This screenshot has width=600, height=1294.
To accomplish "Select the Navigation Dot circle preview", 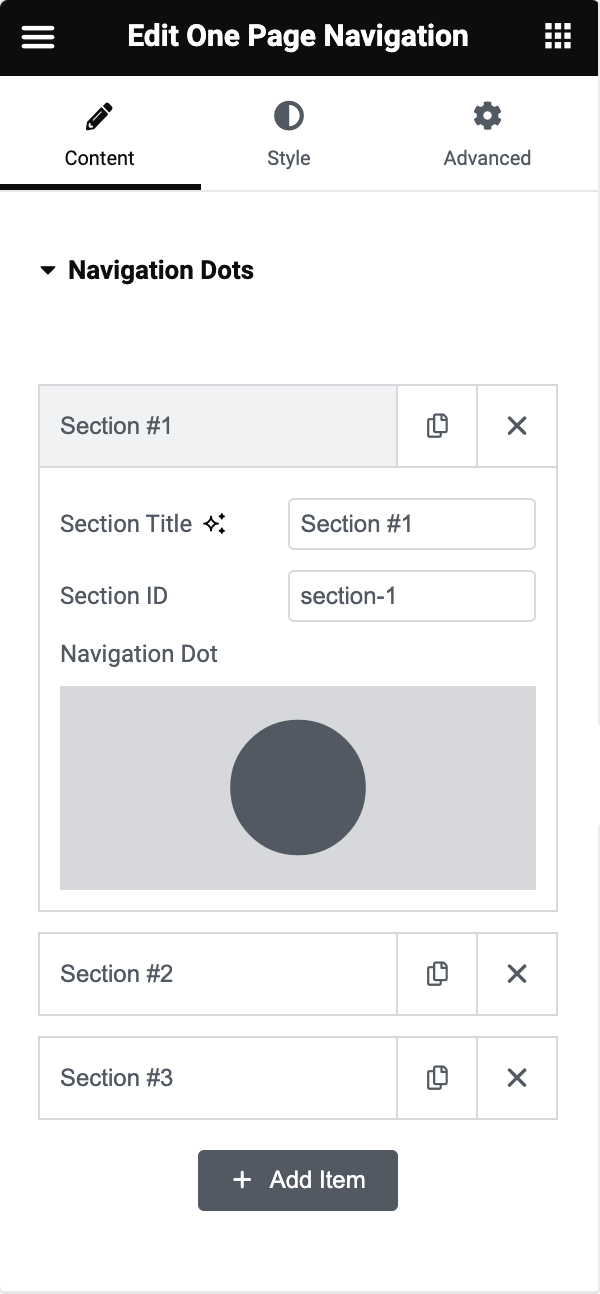I will point(297,787).
